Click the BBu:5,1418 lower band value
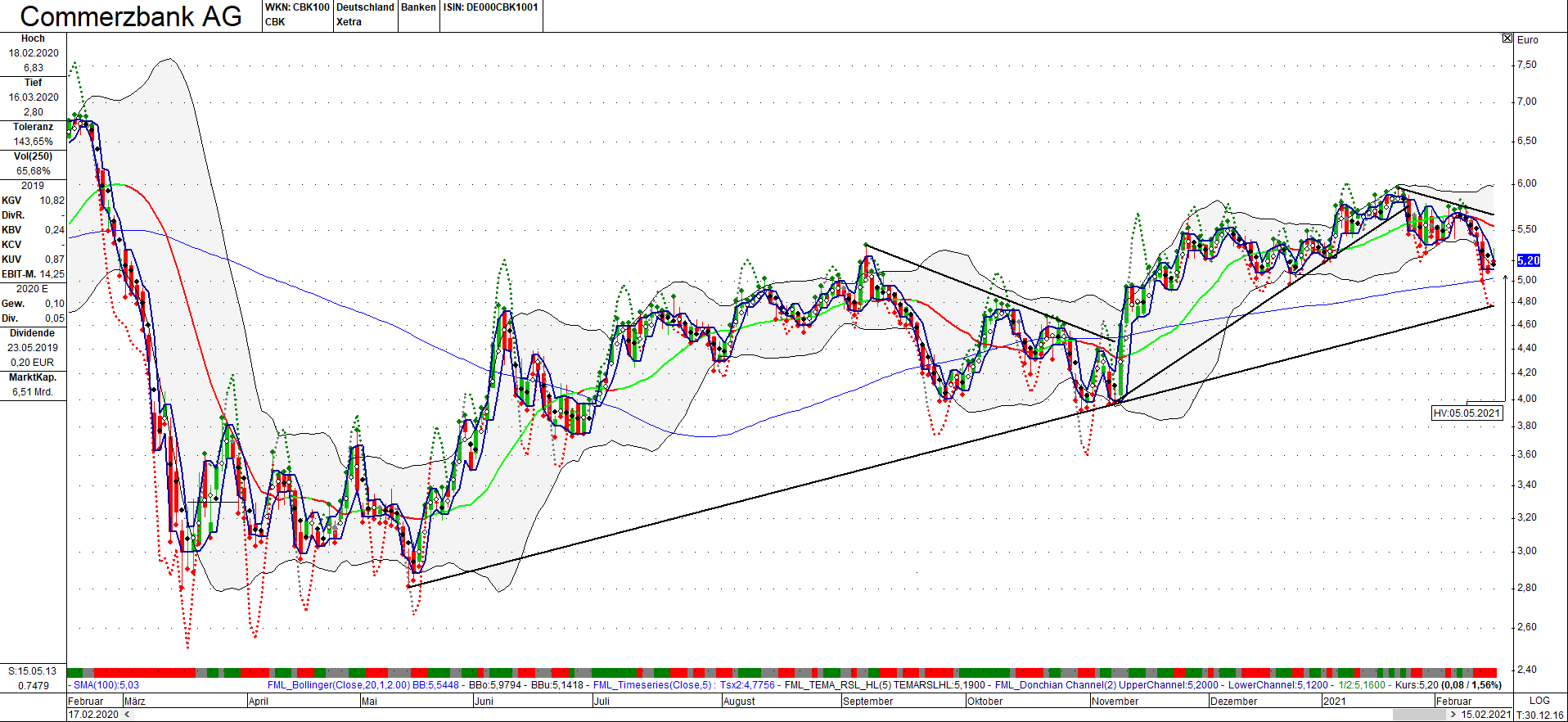The height and width of the screenshot is (722, 1568). click(x=557, y=685)
